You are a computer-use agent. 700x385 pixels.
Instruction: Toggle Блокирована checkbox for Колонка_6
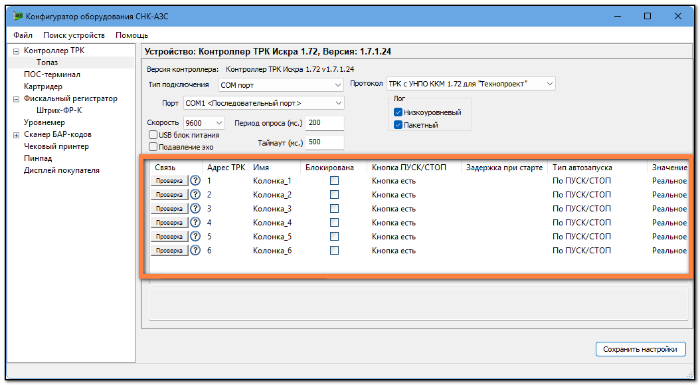(334, 250)
